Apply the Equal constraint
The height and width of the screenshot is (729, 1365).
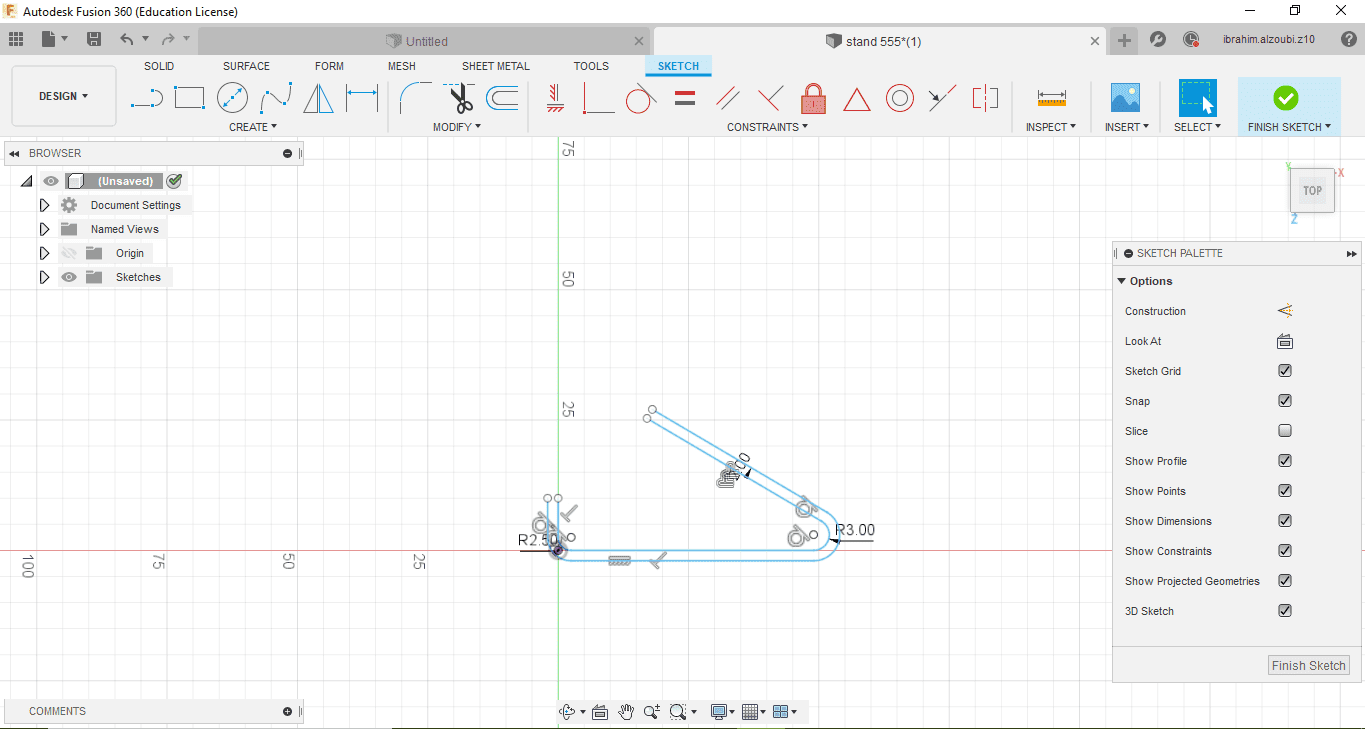(x=685, y=98)
